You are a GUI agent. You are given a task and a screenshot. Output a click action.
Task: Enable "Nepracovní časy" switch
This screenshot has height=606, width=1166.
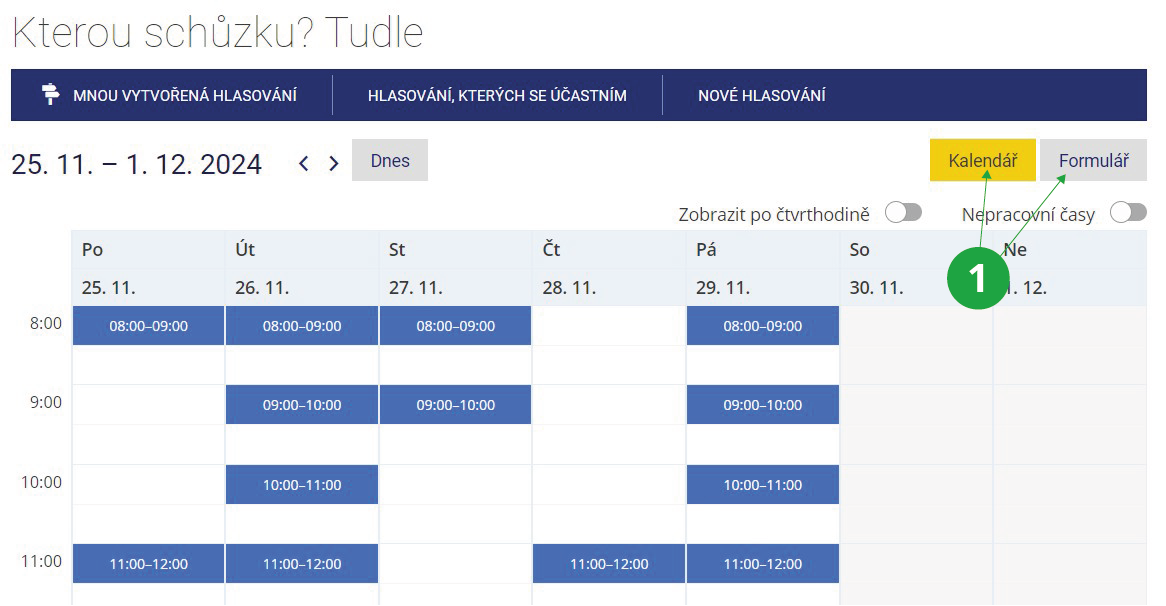tap(1127, 213)
